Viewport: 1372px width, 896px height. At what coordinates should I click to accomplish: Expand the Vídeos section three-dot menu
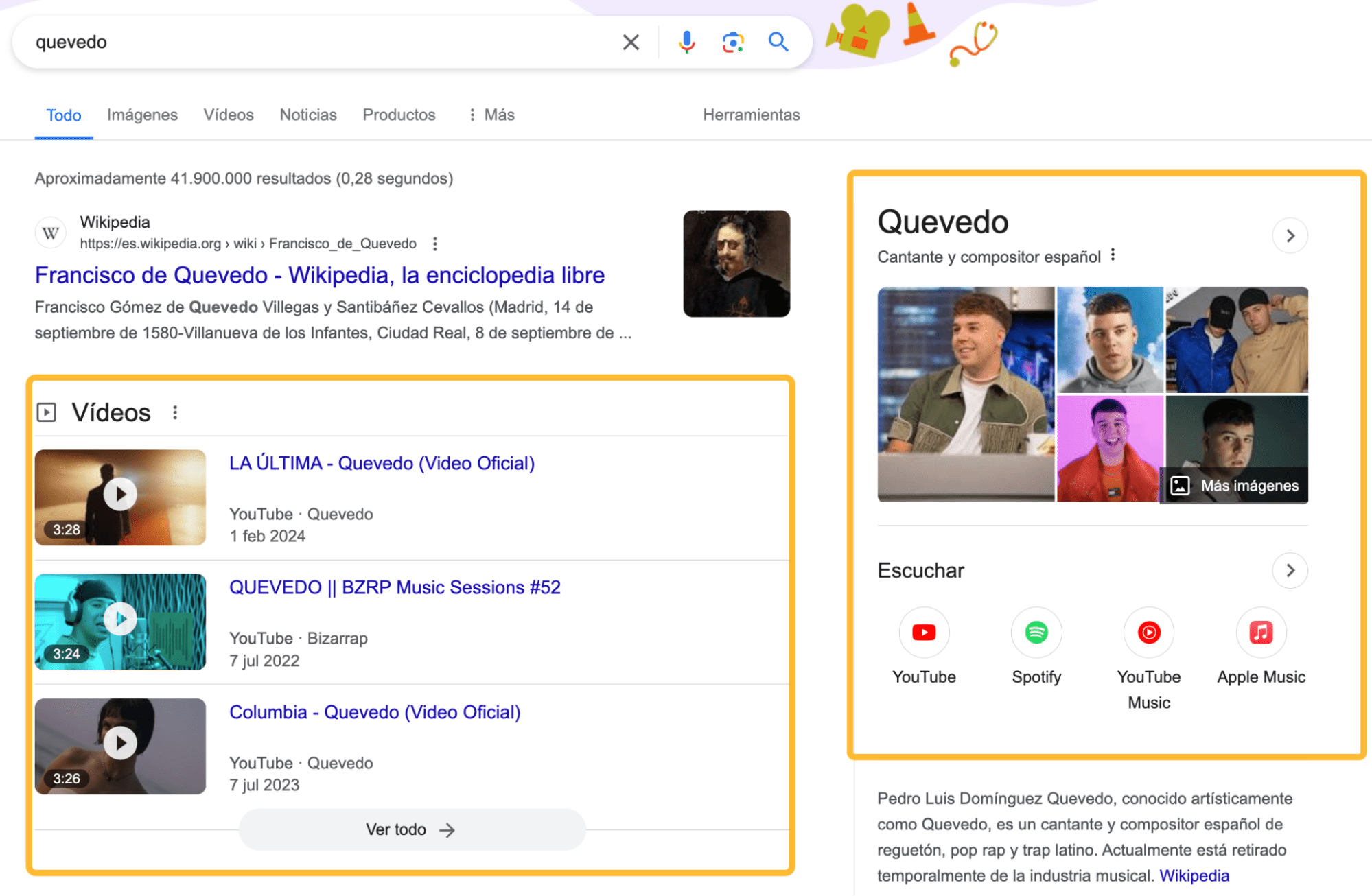coord(176,412)
